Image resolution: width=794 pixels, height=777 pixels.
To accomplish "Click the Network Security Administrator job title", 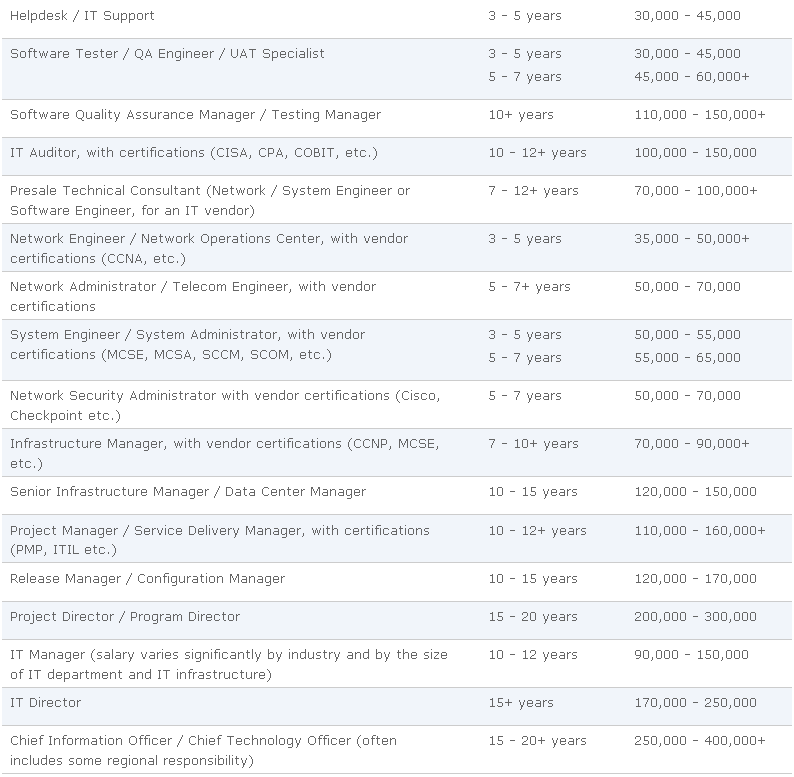I will point(224,405).
